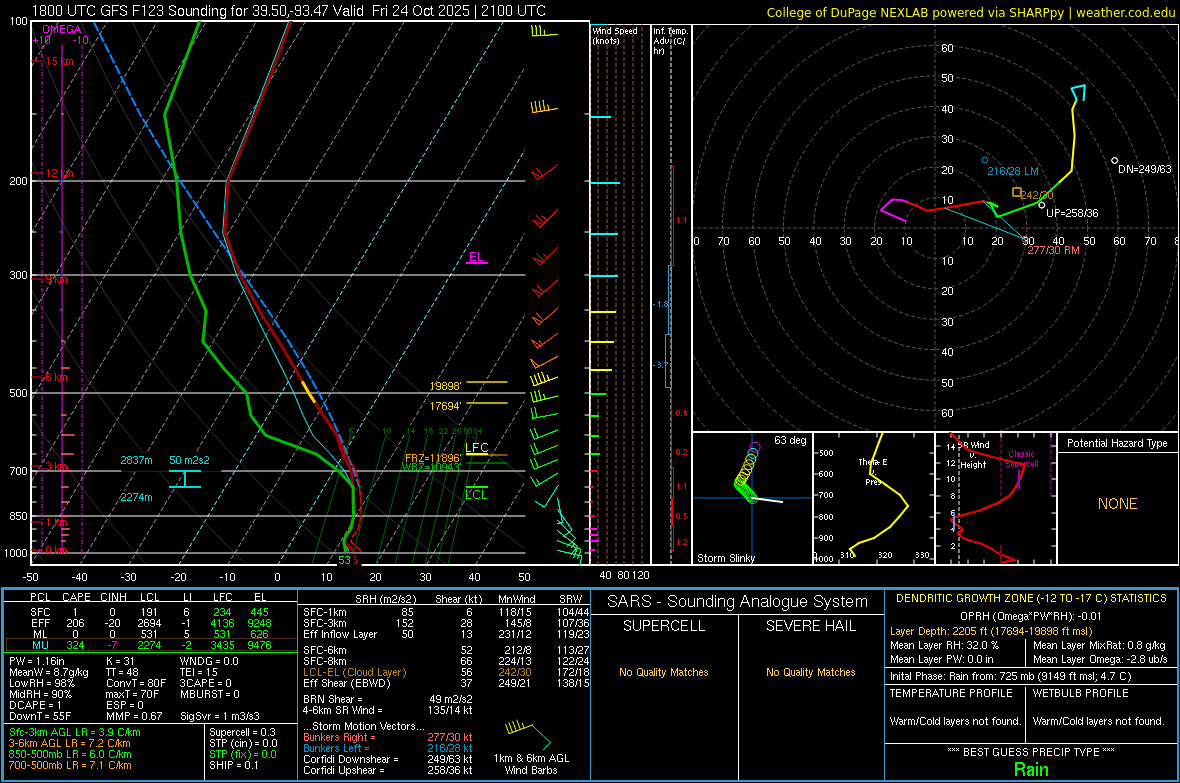This screenshot has height=783, width=1180.
Task: Click the SEVERE HAIL column heading
Action: (x=810, y=626)
